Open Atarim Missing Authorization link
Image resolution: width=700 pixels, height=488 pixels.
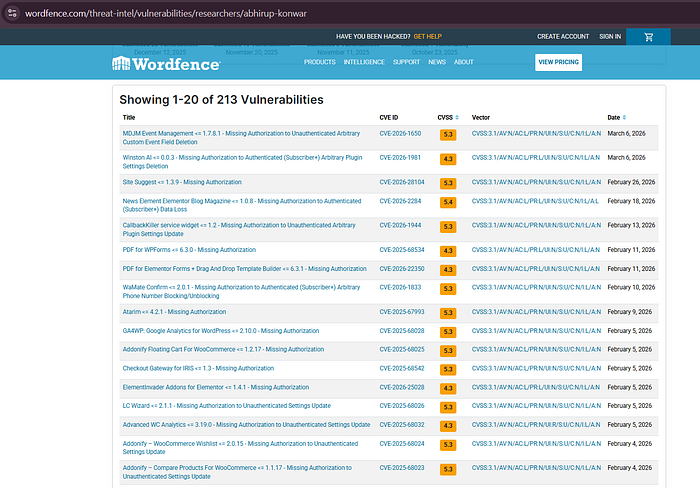[x=175, y=312]
